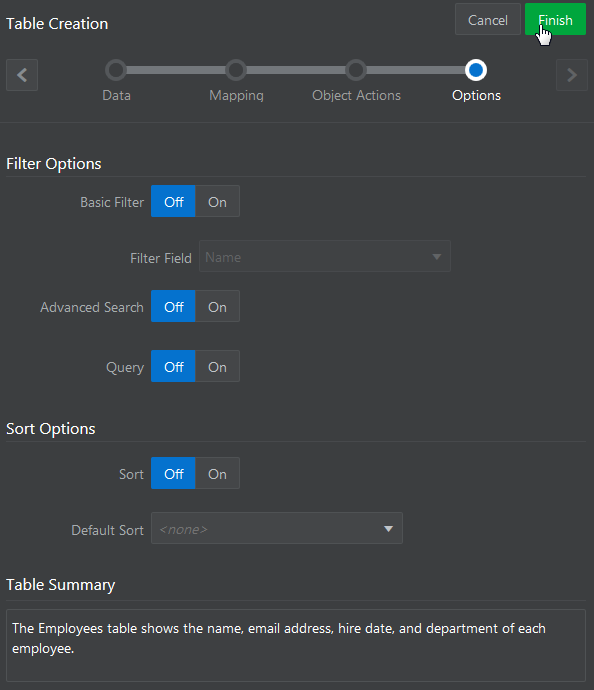Open the Default Sort dropdown
Image resolution: width=594 pixels, height=690 pixels.
pos(277,528)
